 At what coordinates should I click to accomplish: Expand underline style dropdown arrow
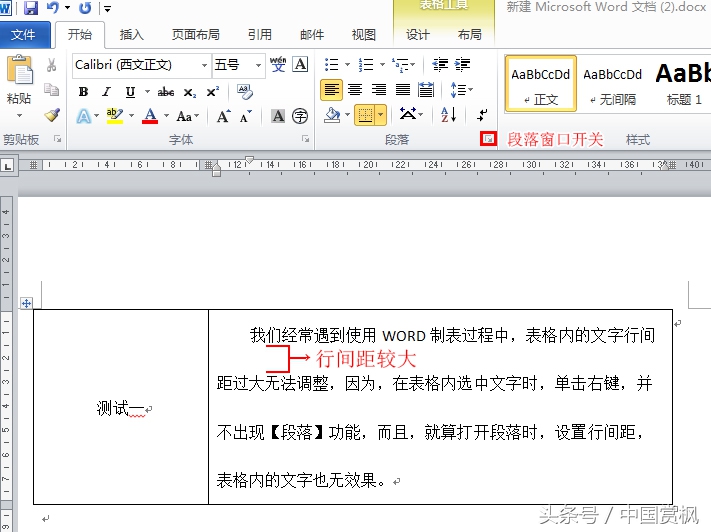147,92
